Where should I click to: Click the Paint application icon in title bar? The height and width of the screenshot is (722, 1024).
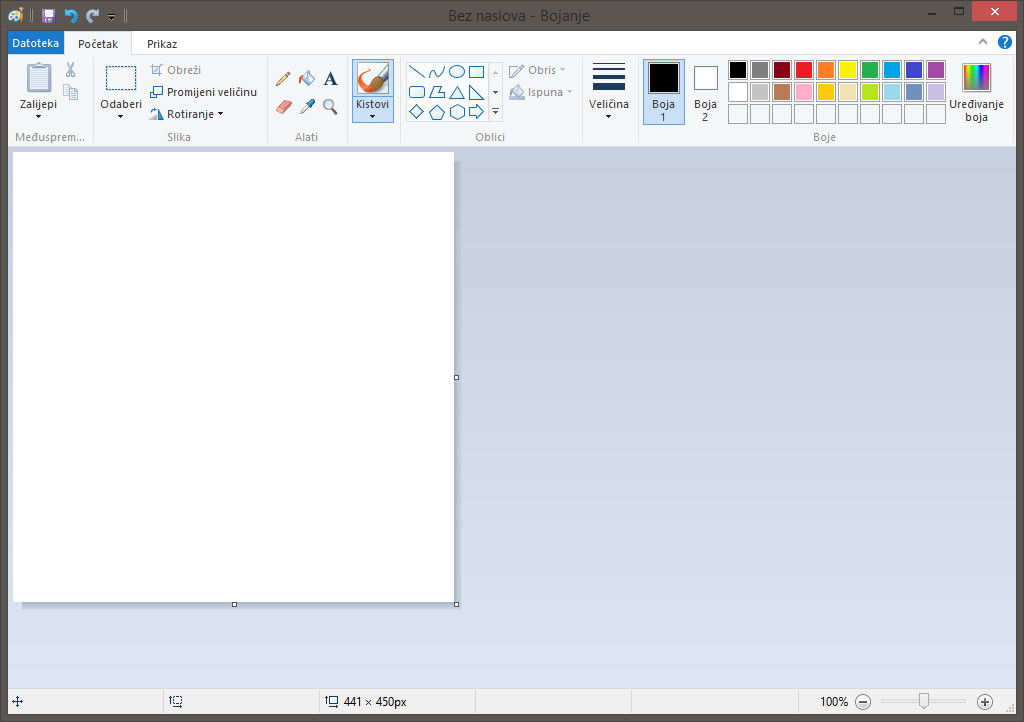[x=16, y=15]
